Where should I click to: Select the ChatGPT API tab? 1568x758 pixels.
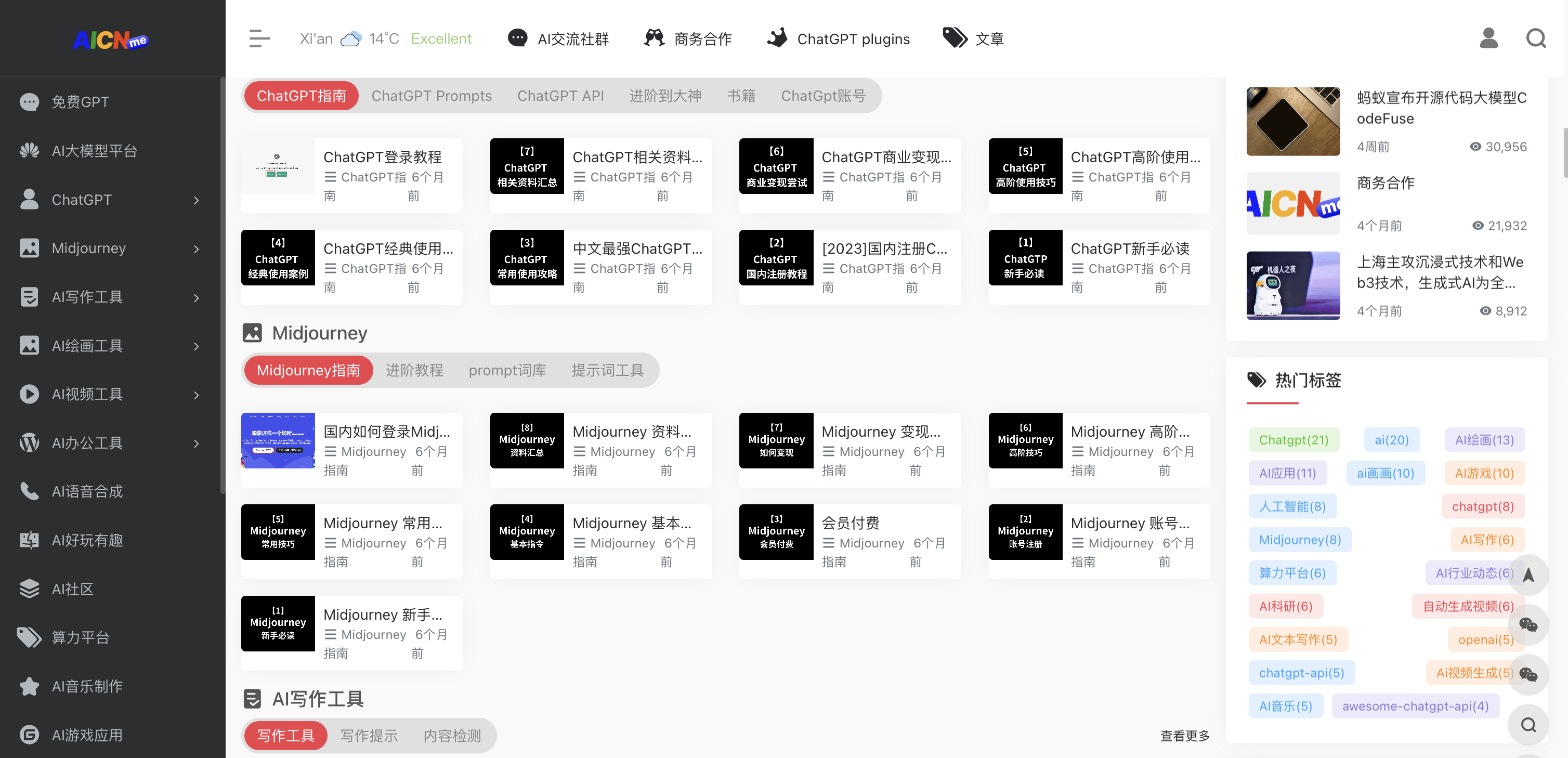click(560, 96)
